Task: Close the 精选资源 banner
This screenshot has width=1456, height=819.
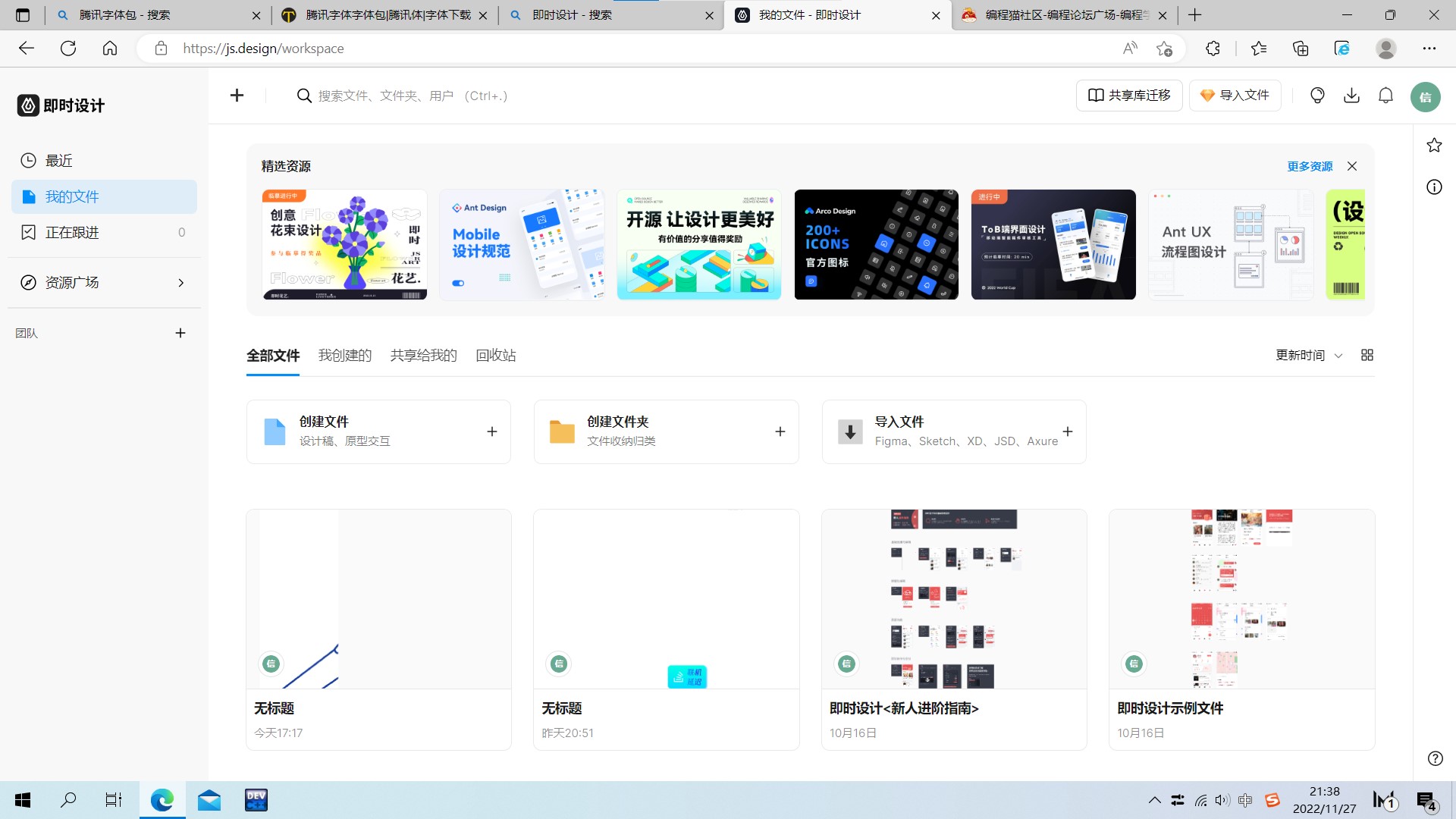Action: (1352, 166)
